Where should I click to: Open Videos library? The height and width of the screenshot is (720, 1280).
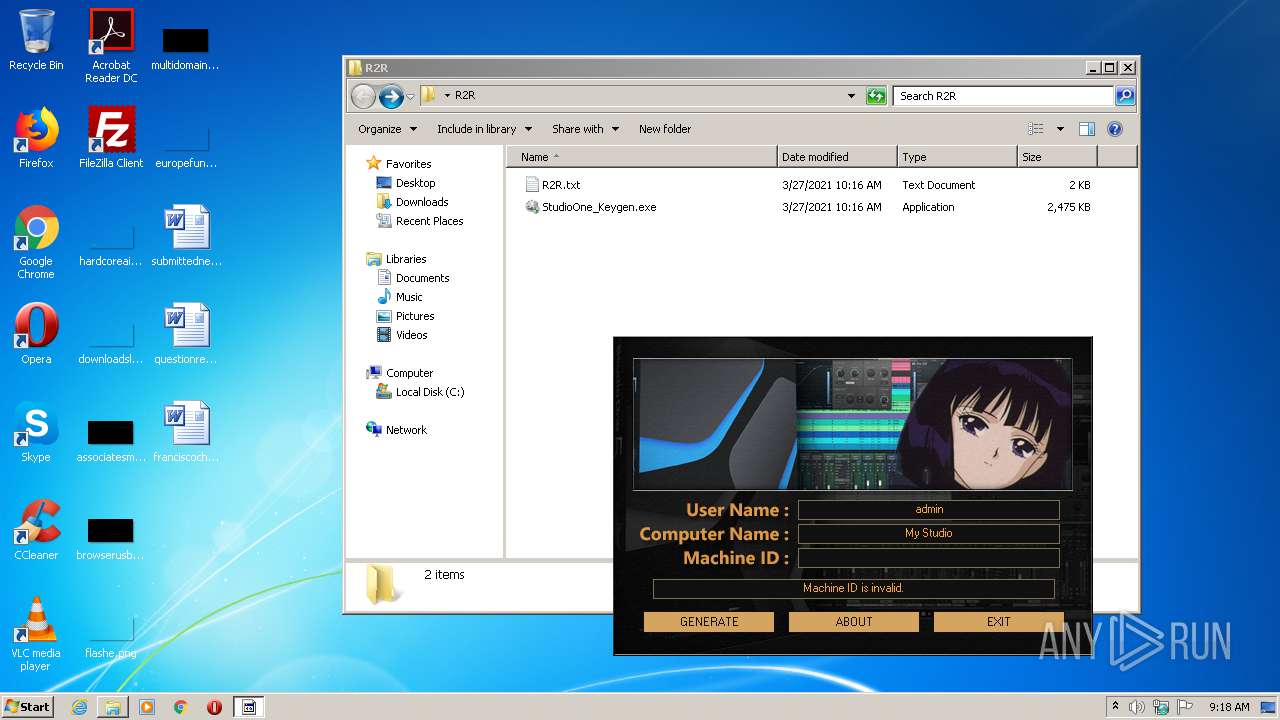click(x=402, y=335)
